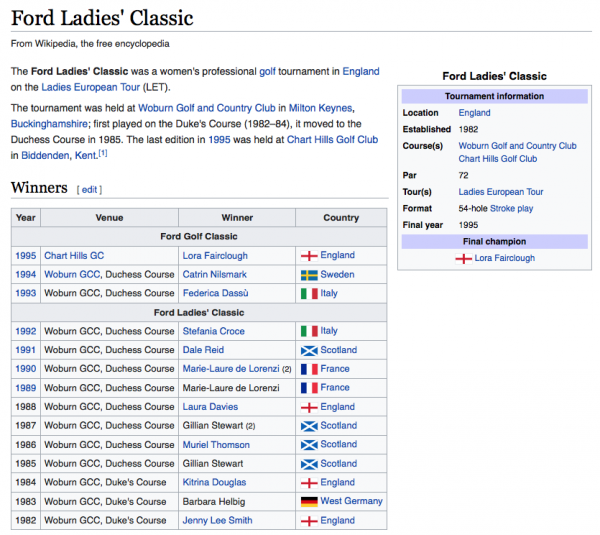Viewport: 600px width, 535px height.
Task: Open the golf link in the intro
Action: [267, 72]
